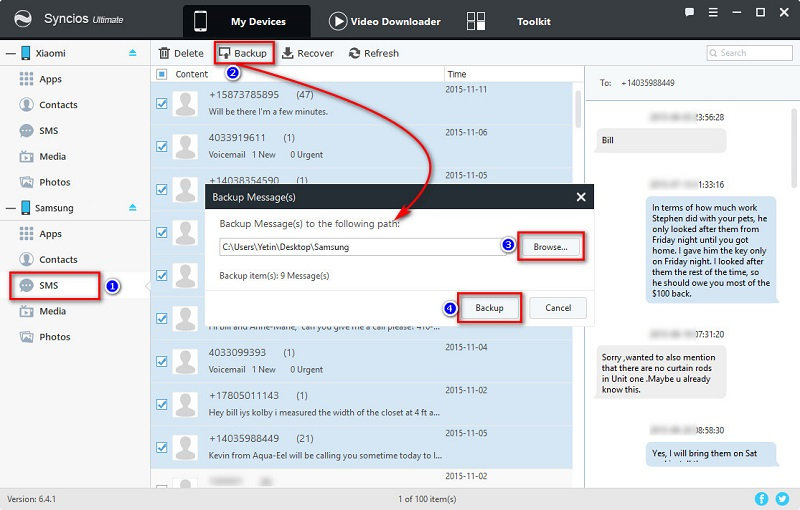Uncheck the +14035988449 message checkbox
Image resolution: width=800 pixels, height=510 pixels.
(x=162, y=447)
